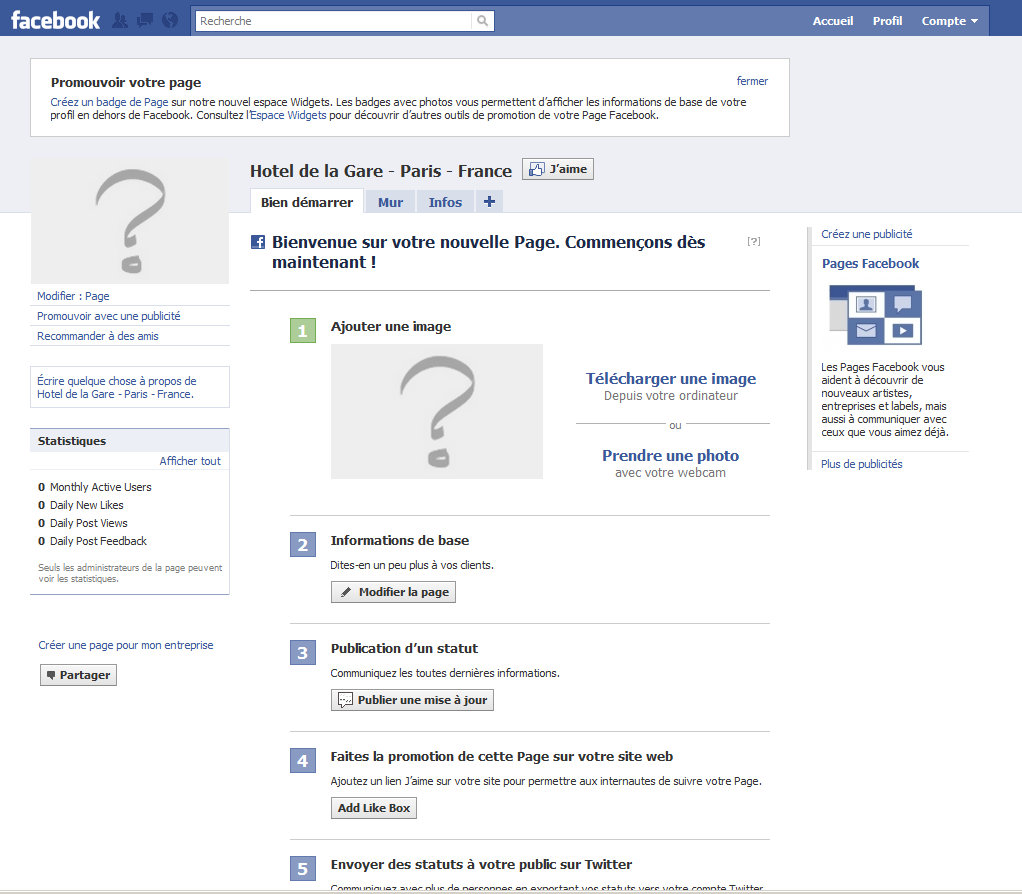Open messages icon in top bar
Image resolution: width=1022 pixels, height=894 pixels.
[x=145, y=21]
